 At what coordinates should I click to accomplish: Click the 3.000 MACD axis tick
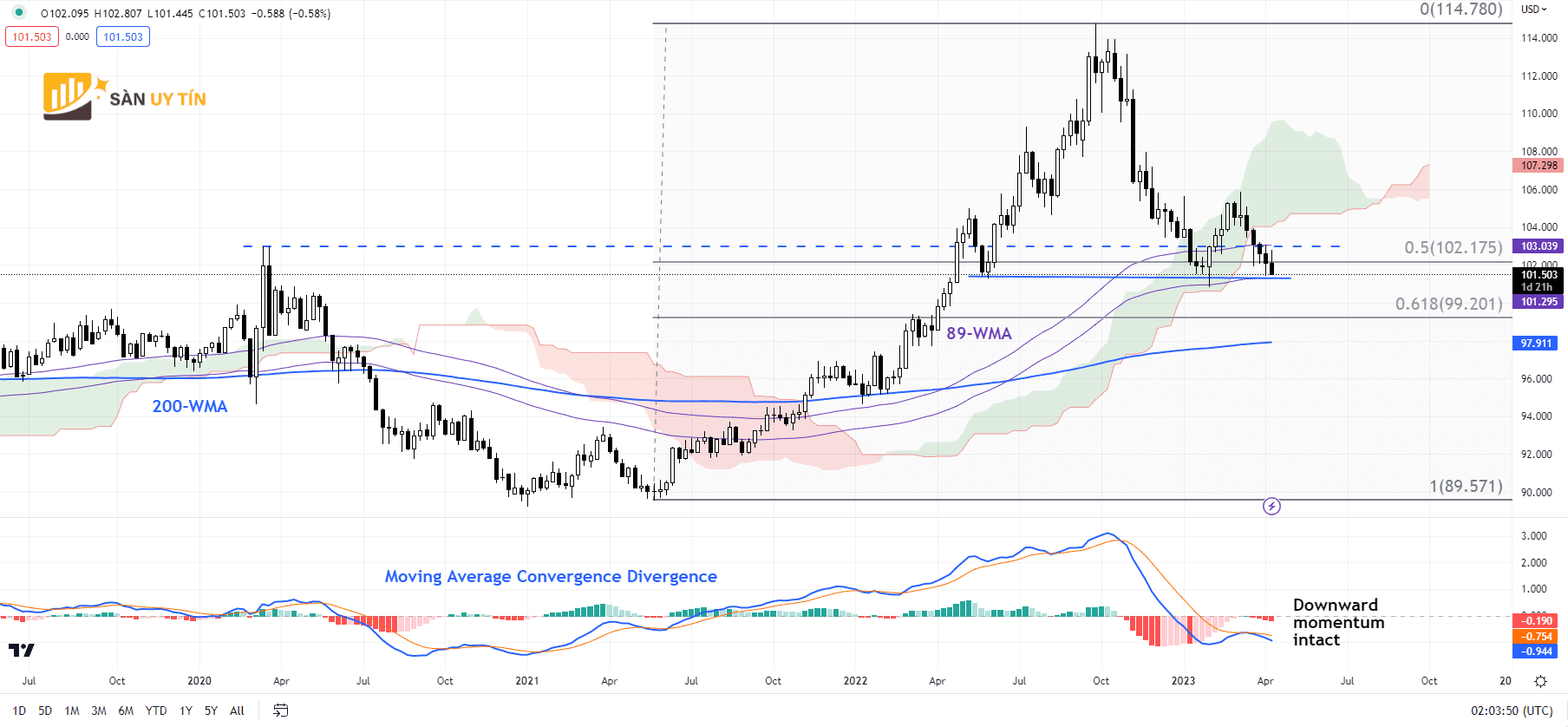pos(1534,536)
